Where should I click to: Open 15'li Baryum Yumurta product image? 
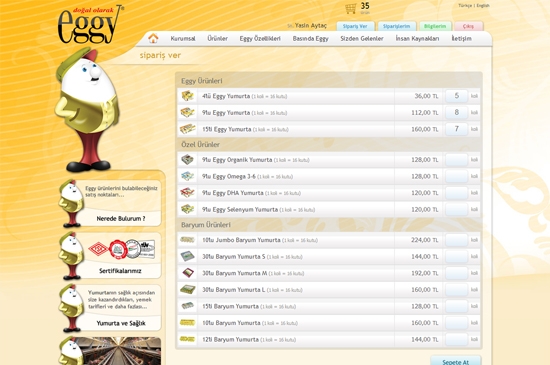pos(188,306)
